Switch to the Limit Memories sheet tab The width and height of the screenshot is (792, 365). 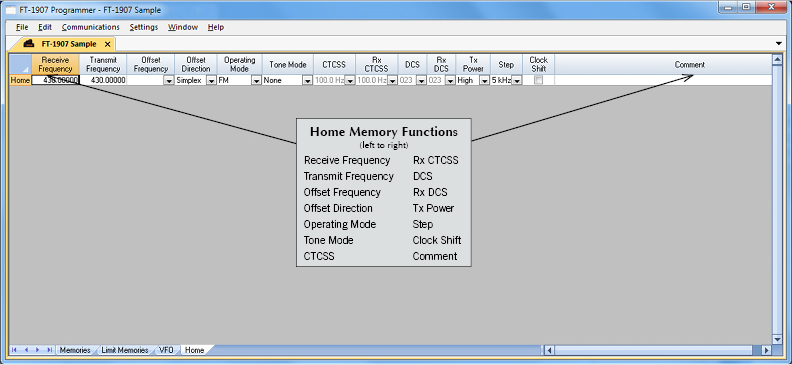(x=125, y=350)
